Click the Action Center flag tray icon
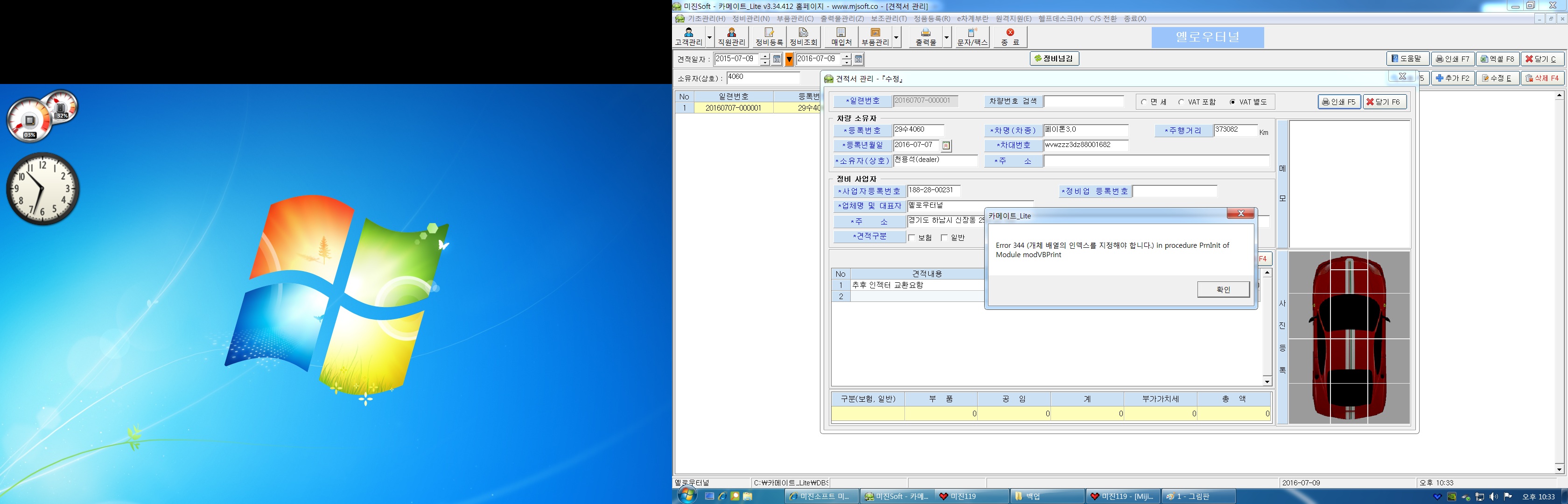1568x504 pixels. [1508, 497]
